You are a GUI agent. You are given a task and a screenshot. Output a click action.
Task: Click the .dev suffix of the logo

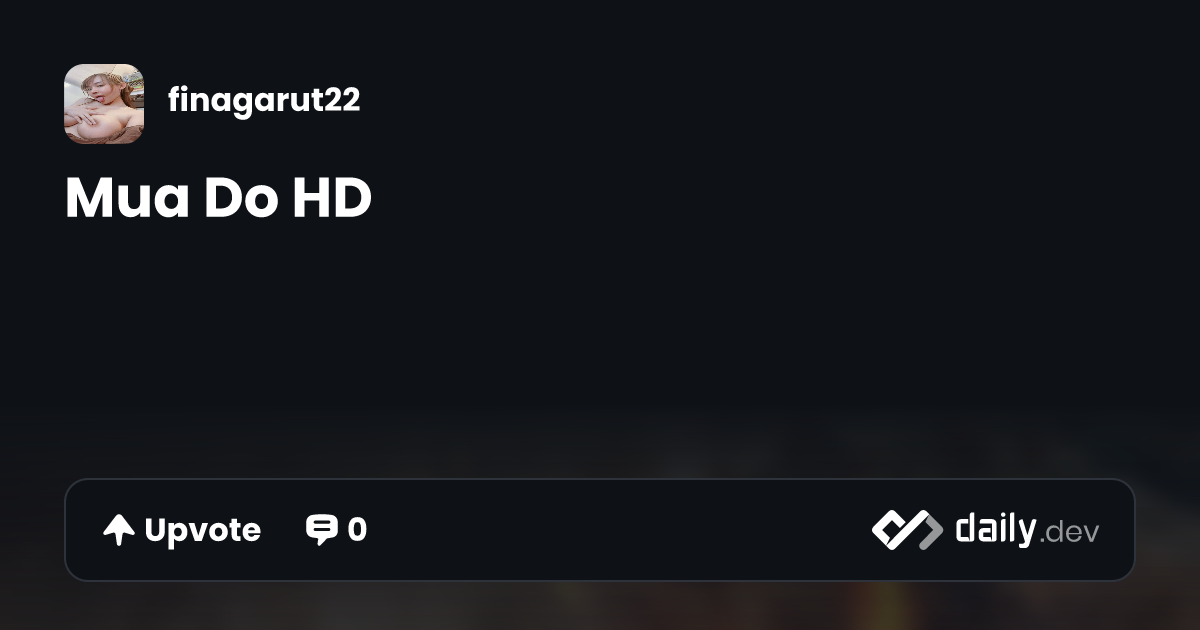(x=1069, y=533)
